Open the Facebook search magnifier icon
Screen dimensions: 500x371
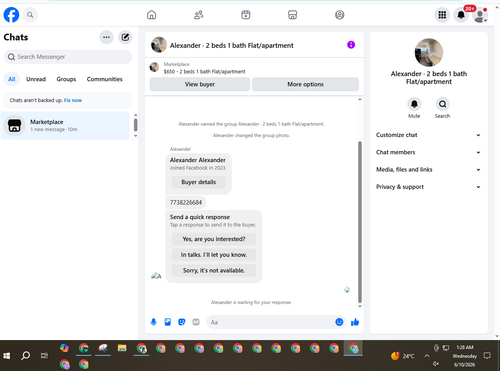coord(30,15)
